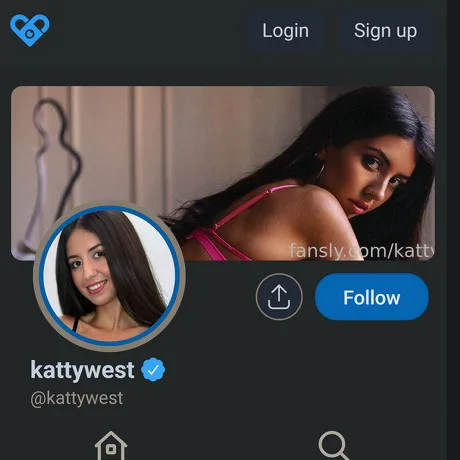
Task: Click the smiling face in profile picture
Action: [x=89, y=272]
